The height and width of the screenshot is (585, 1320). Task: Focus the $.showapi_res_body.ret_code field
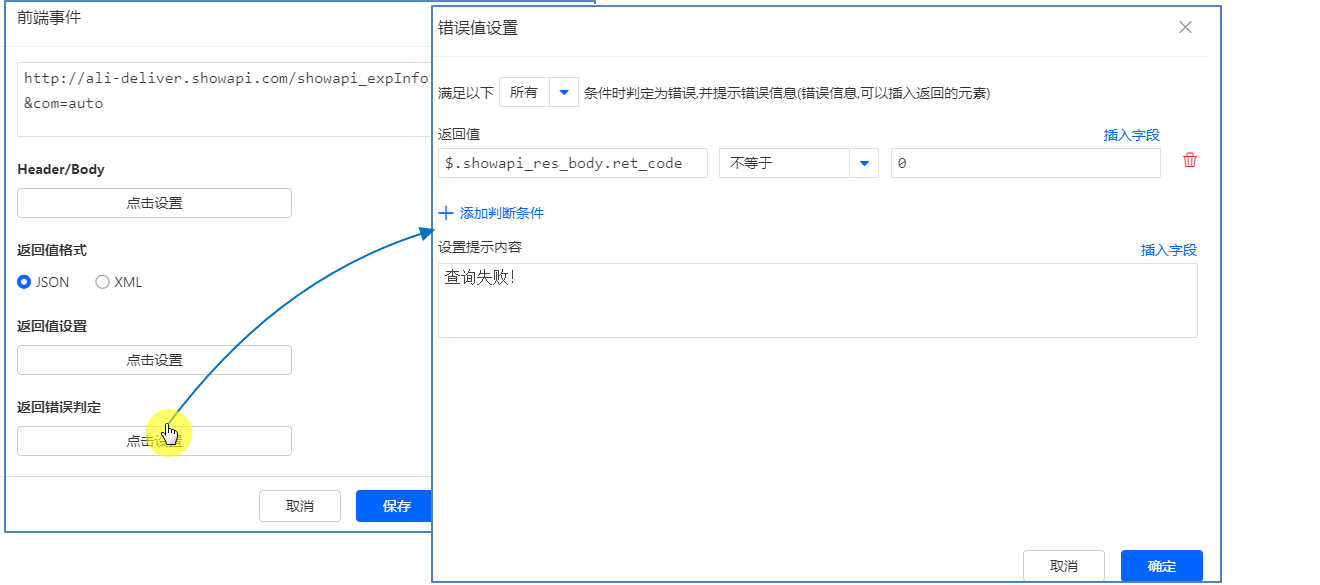click(572, 163)
